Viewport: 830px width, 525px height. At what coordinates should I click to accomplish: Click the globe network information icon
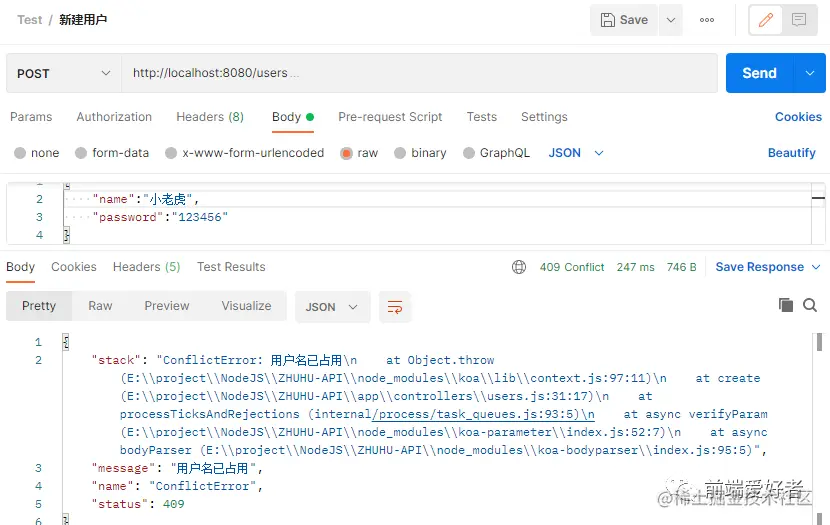point(519,267)
